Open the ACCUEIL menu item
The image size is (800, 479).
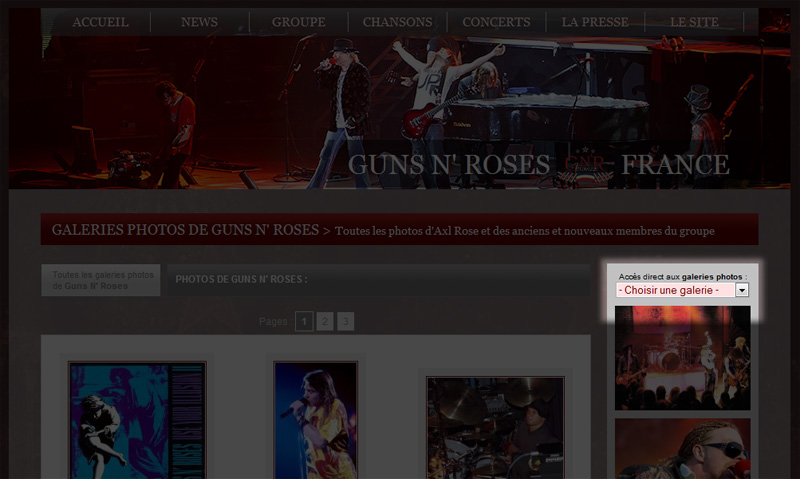pyautogui.click(x=101, y=22)
